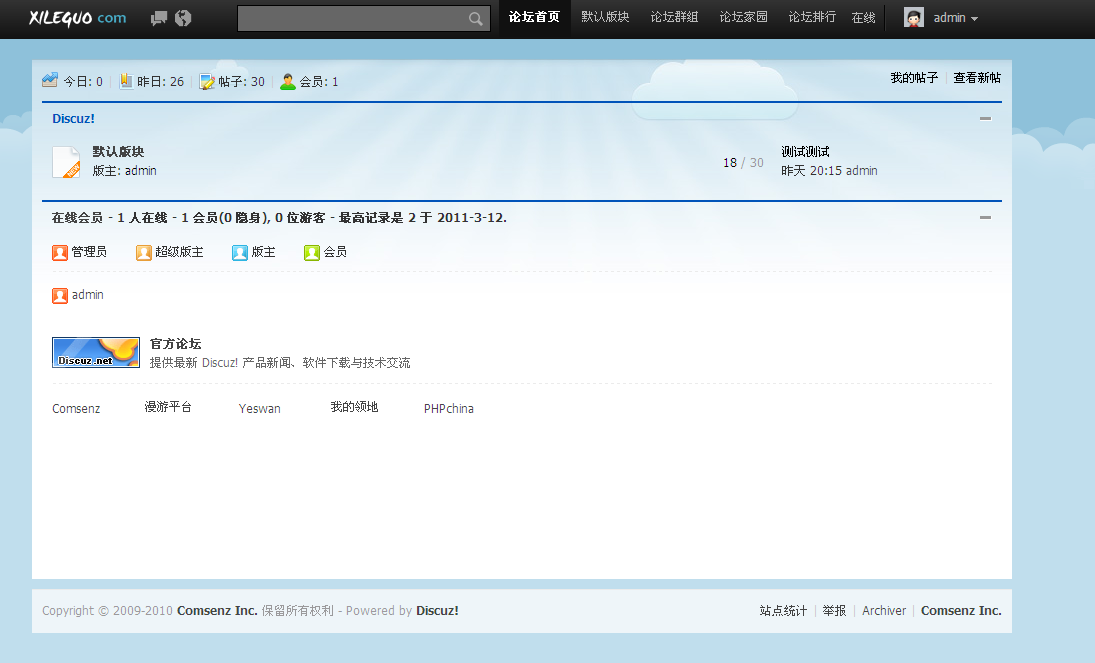Open latest thread 测试测试
This screenshot has height=663, width=1095.
(x=805, y=152)
